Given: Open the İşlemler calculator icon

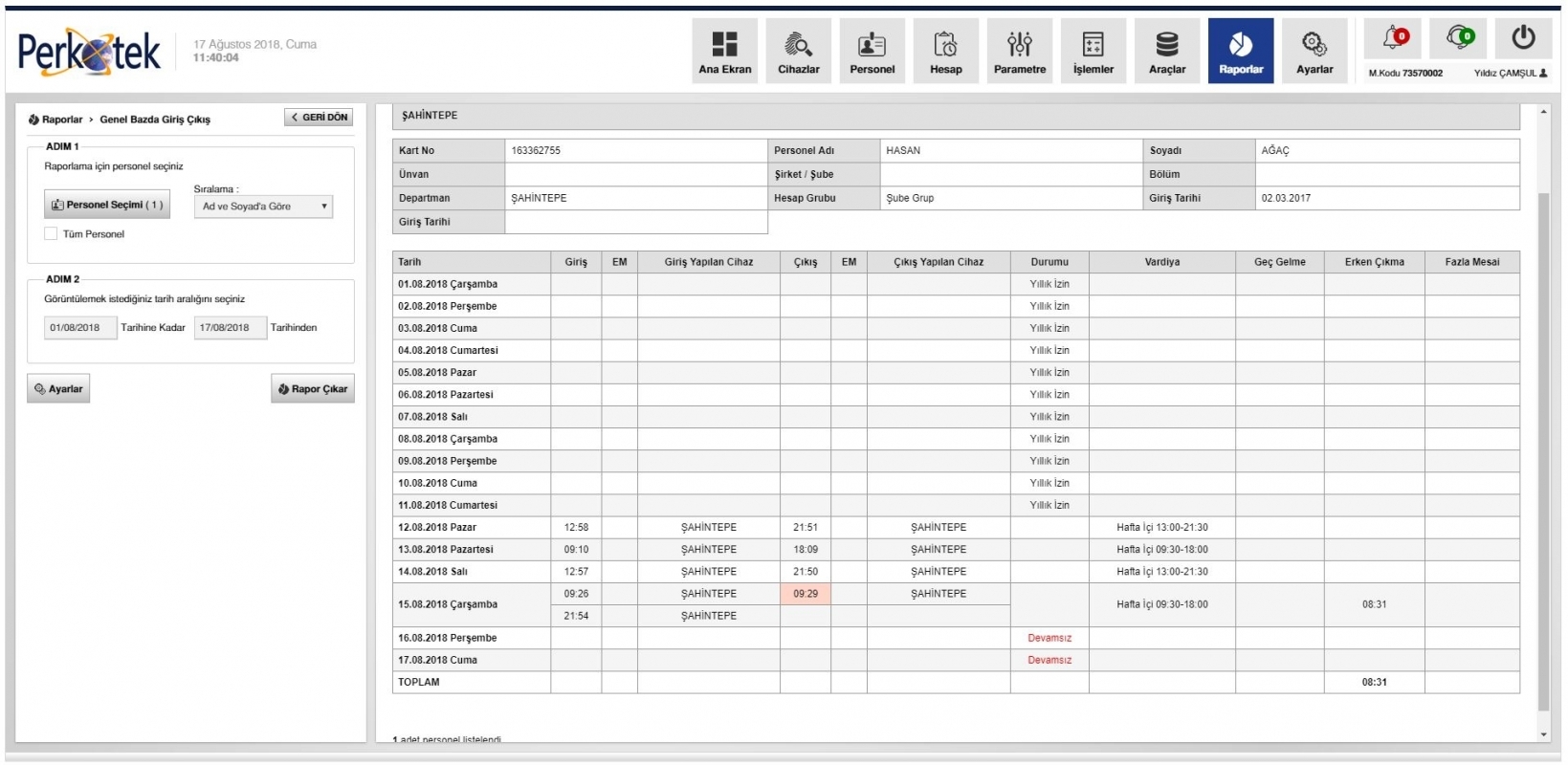Looking at the screenshot, I should [1093, 51].
